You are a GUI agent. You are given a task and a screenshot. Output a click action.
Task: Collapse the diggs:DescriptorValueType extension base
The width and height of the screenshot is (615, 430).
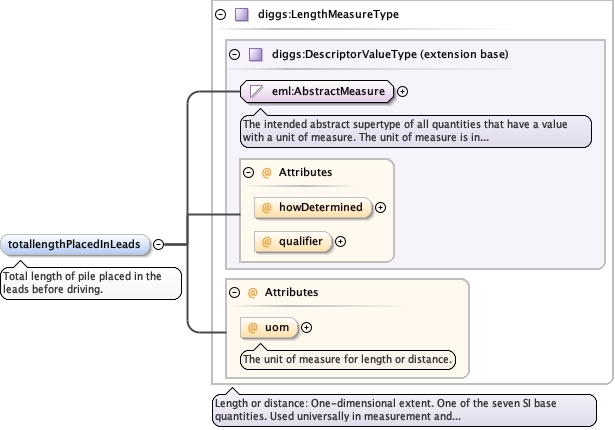tap(235, 55)
